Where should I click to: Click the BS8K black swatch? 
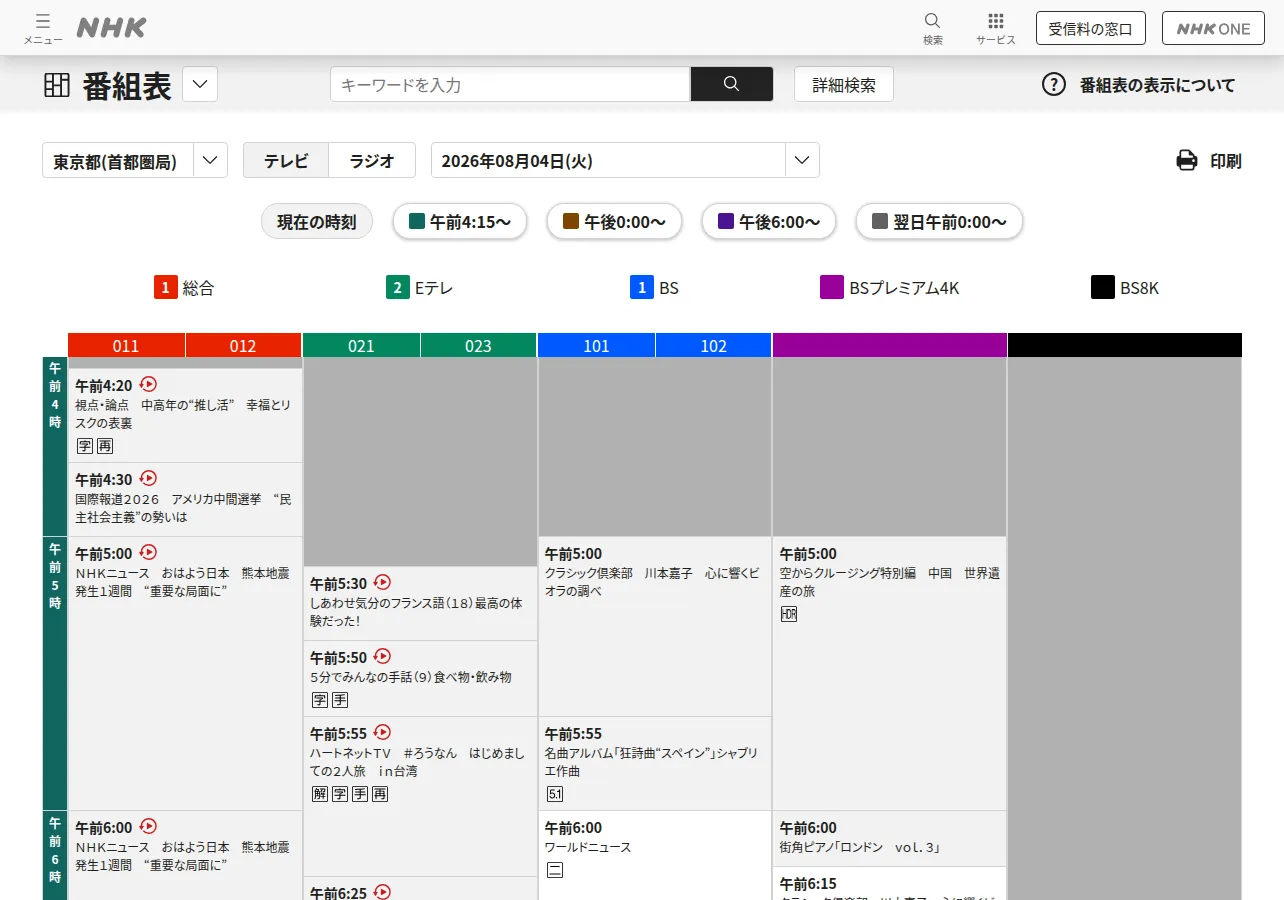pos(1103,288)
